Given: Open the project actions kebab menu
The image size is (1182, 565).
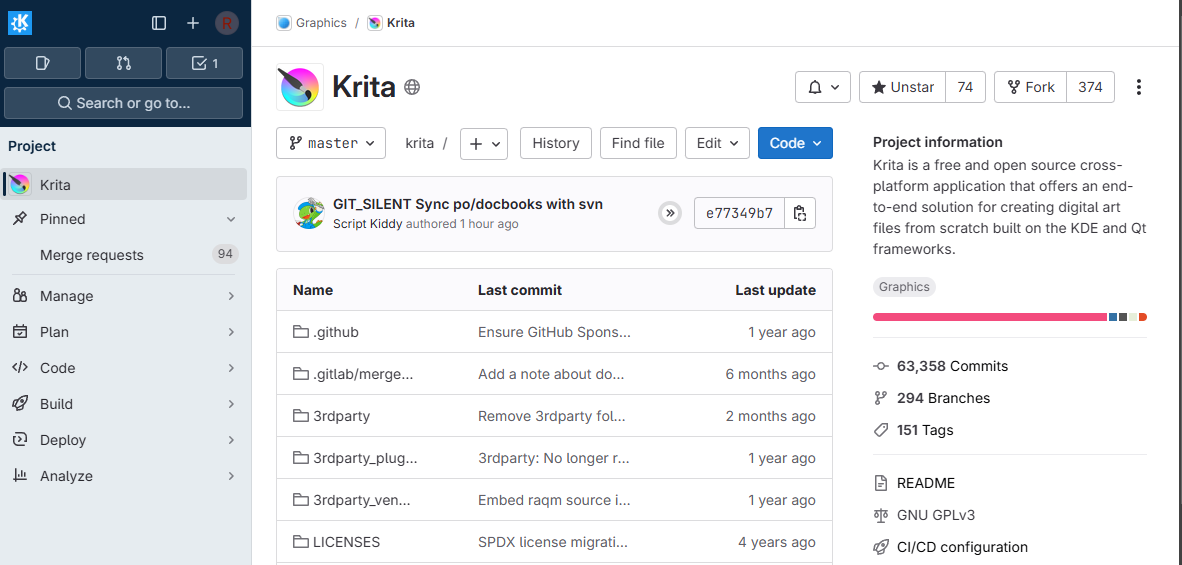Looking at the screenshot, I should [1139, 87].
